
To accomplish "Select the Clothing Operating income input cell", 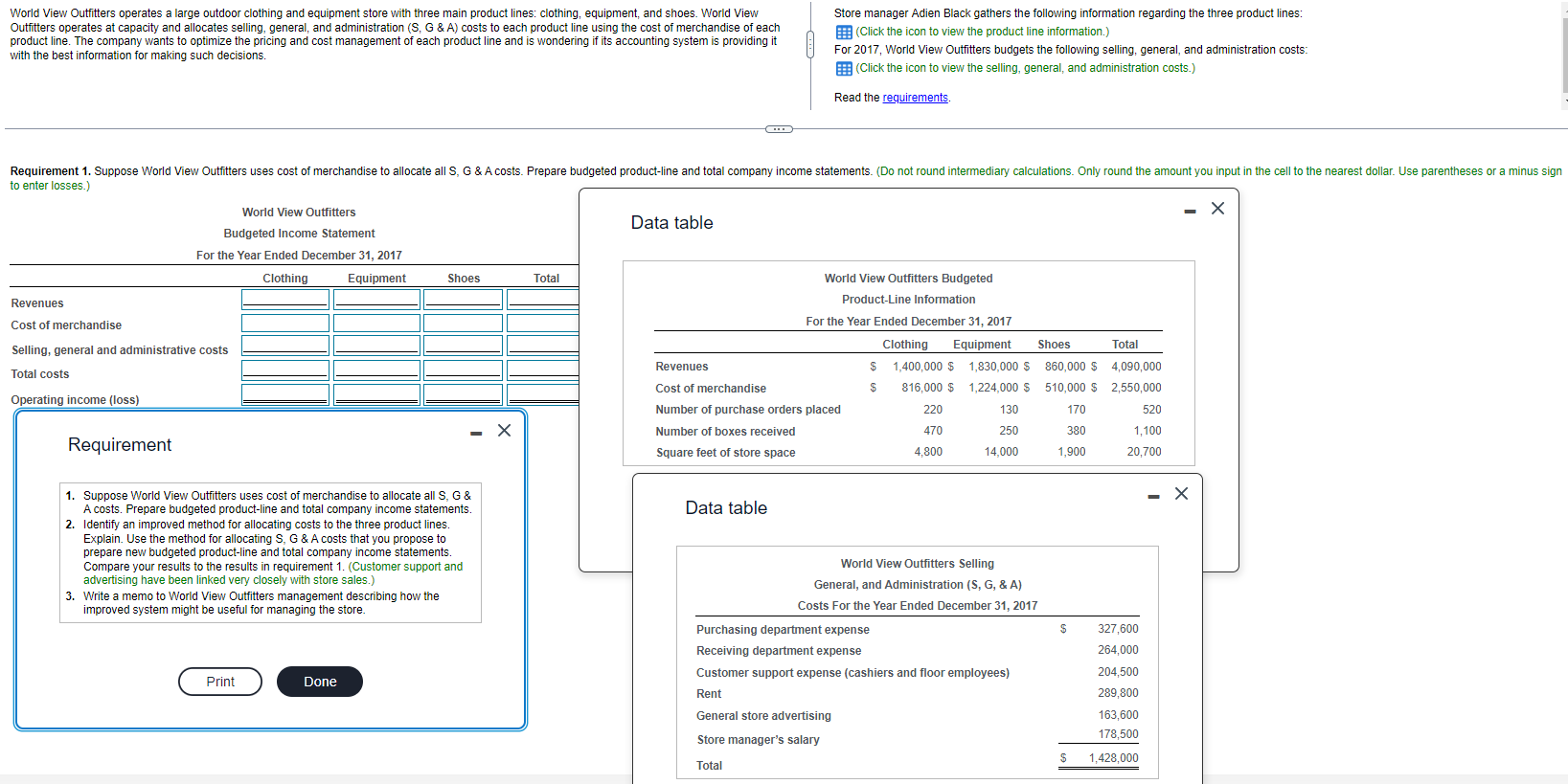I will click(x=285, y=394).
